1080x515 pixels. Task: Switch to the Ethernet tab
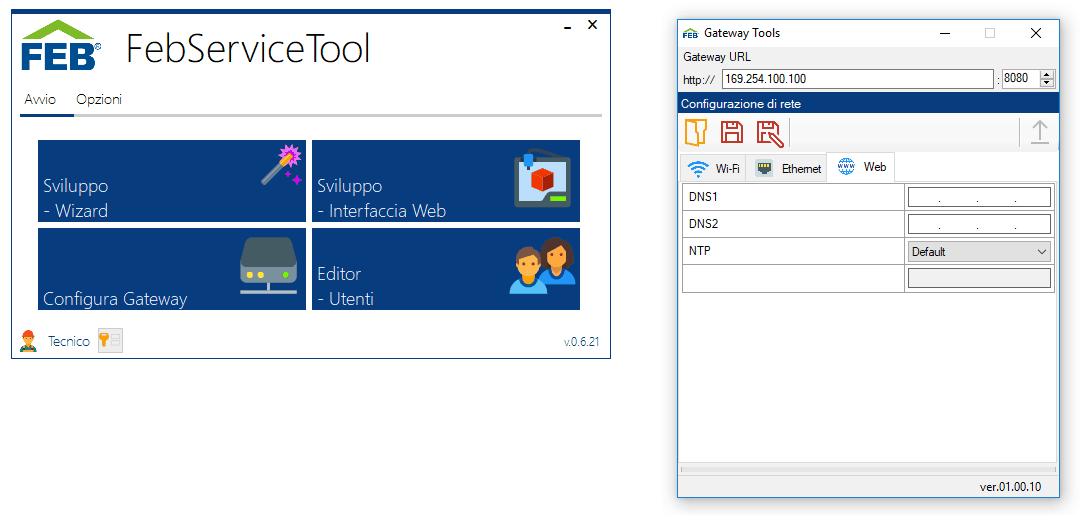pos(789,168)
